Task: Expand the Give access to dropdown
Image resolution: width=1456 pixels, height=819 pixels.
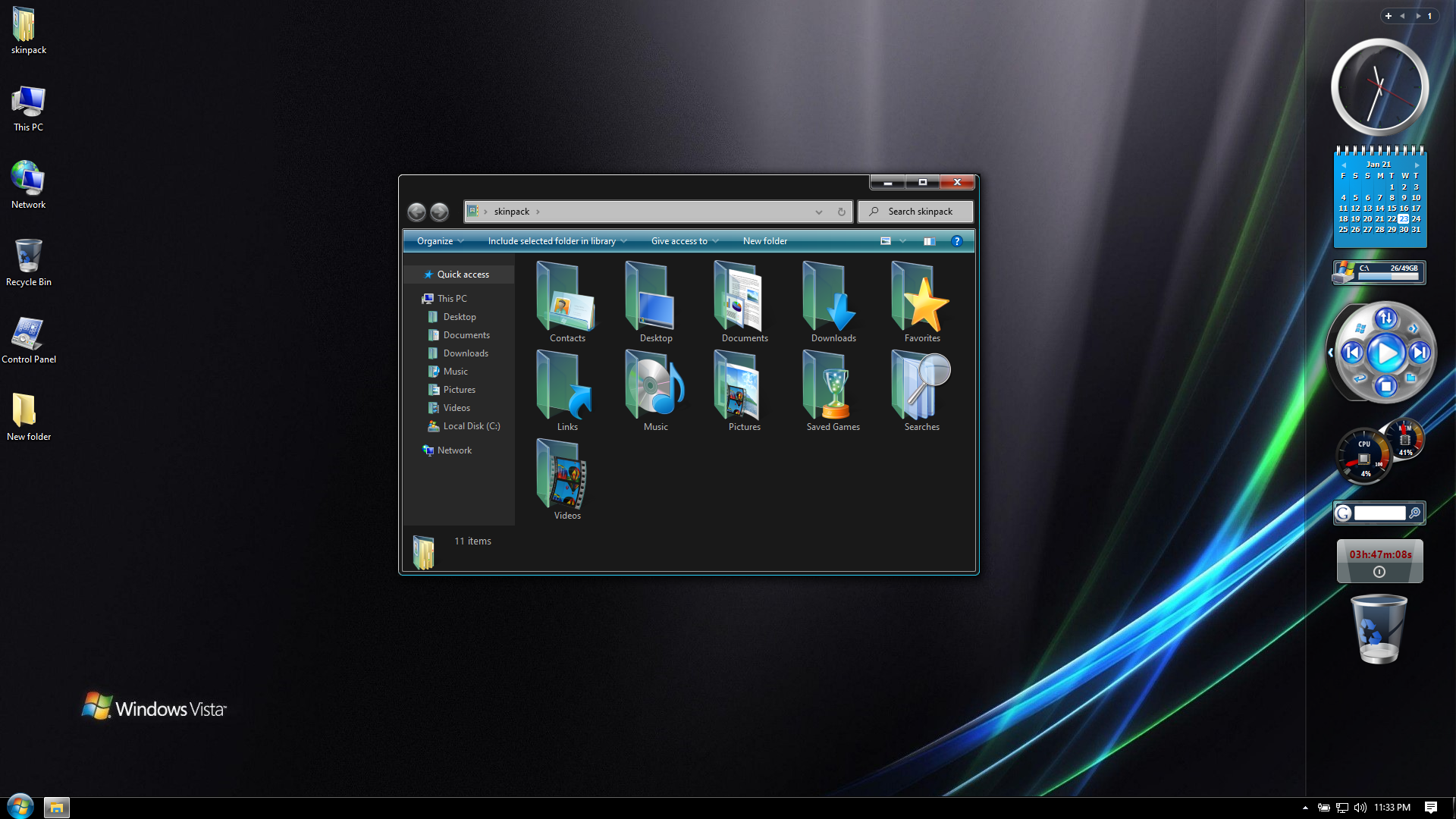Action: tap(684, 241)
